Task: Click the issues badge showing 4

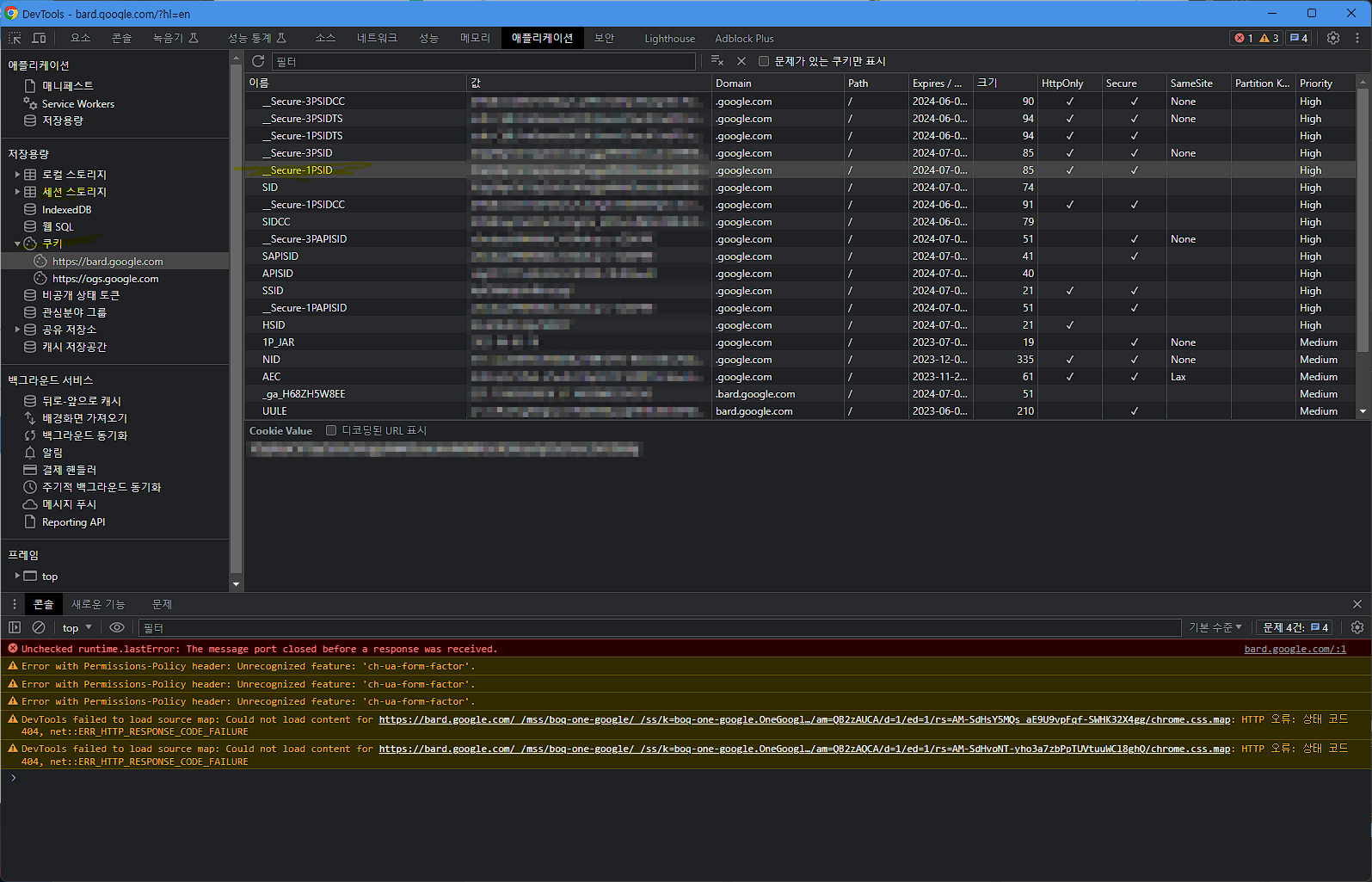Action: pyautogui.click(x=1299, y=38)
